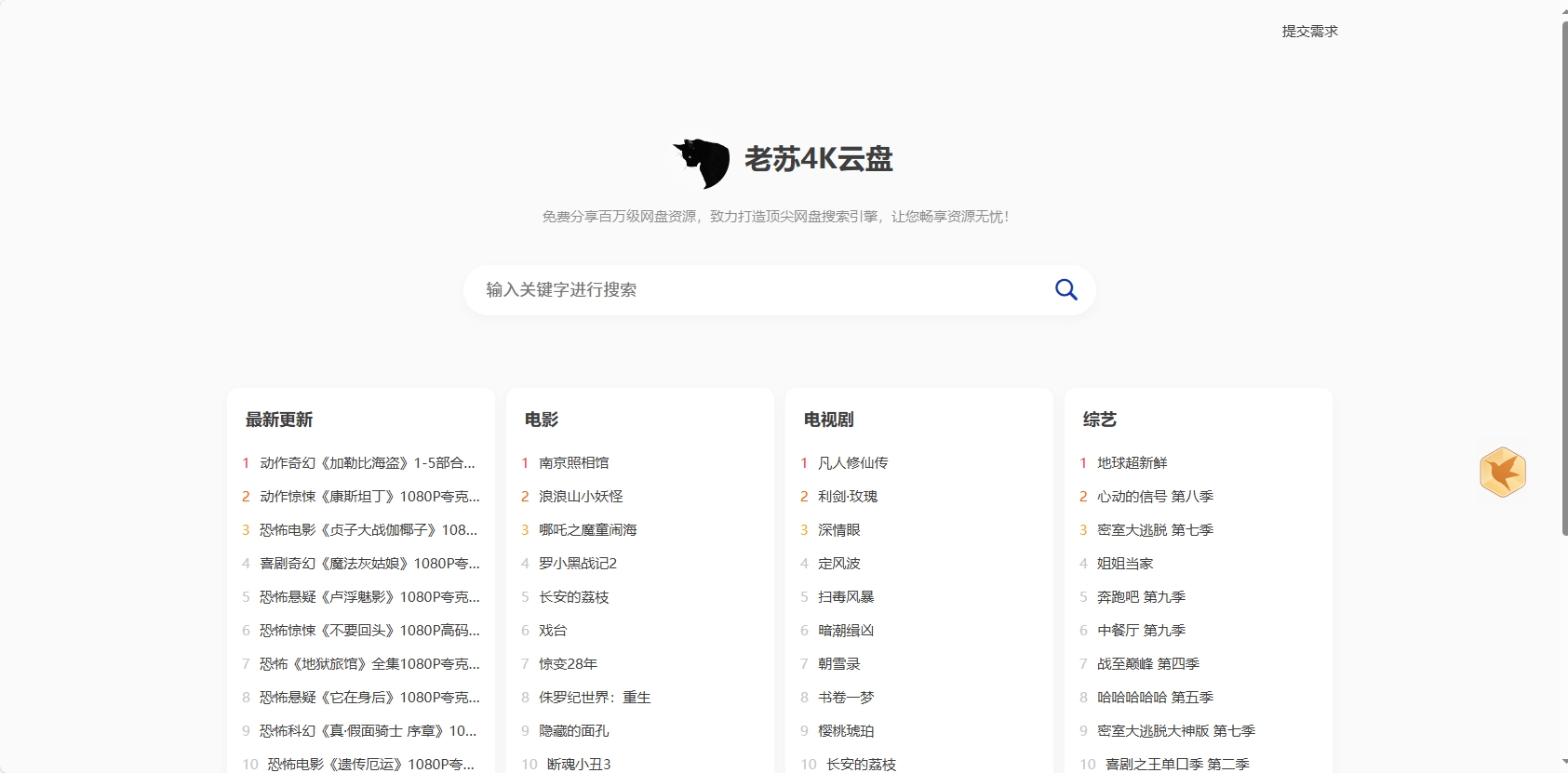
Task: Choose variety show 密室大逃脱 第七季
Action: click(1156, 529)
